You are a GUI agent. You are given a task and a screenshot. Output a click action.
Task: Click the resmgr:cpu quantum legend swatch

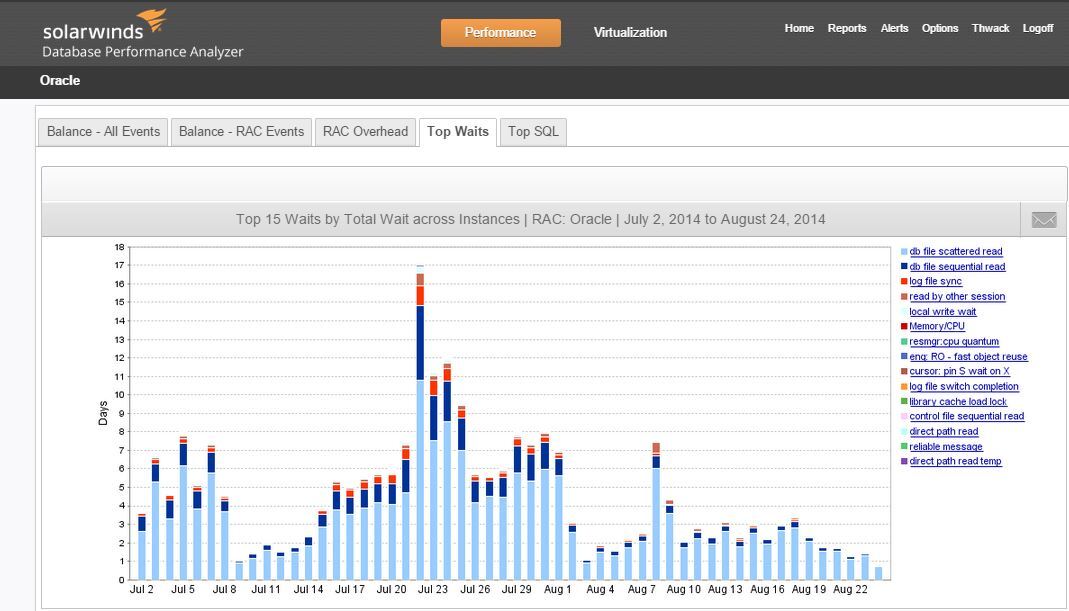pos(903,341)
